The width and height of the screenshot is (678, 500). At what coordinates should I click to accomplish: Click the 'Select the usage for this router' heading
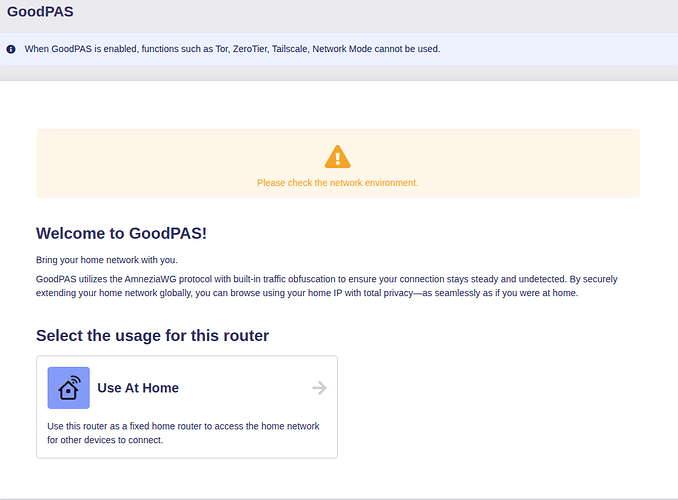tap(153, 336)
